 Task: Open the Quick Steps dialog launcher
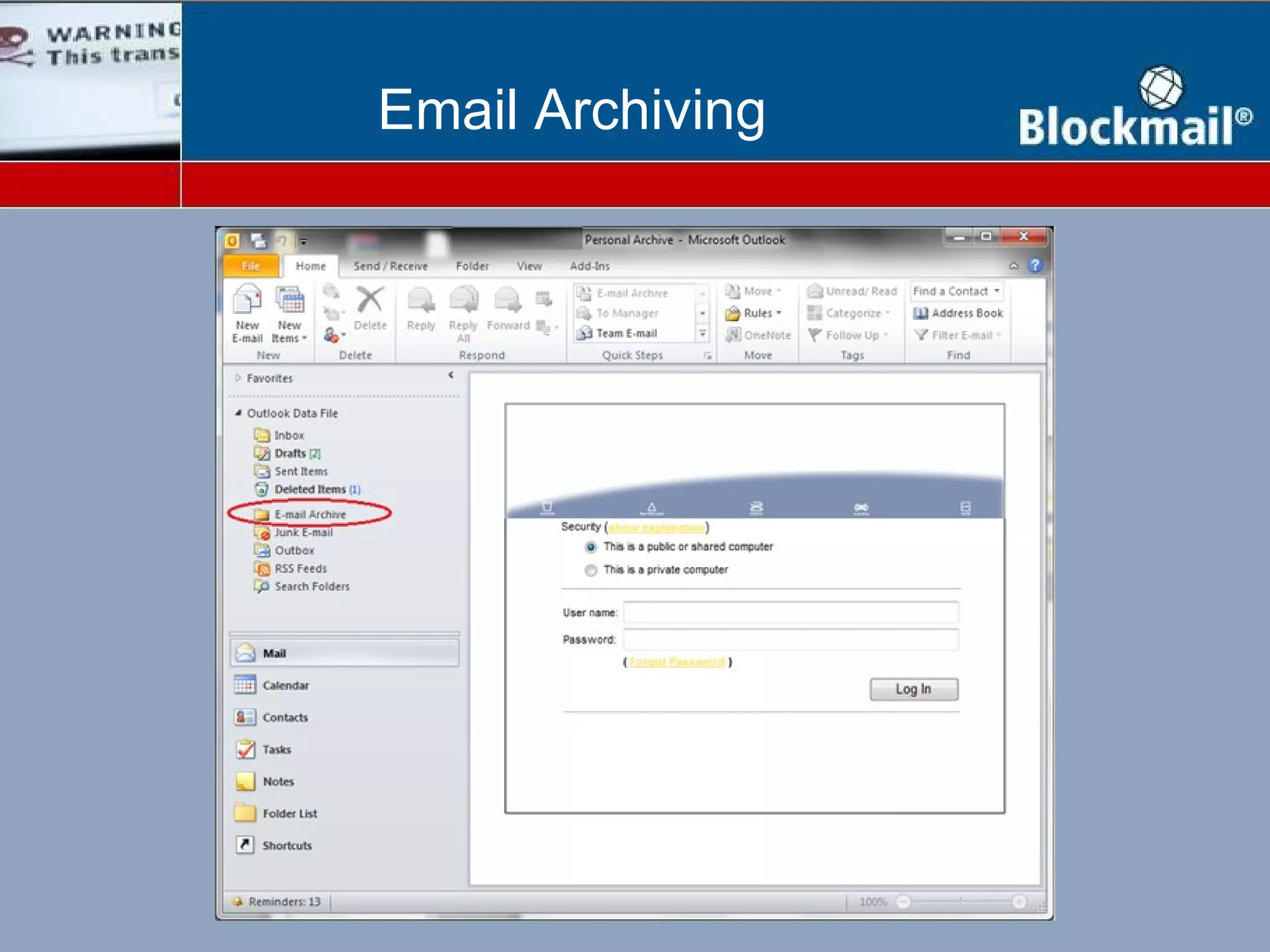(708, 356)
